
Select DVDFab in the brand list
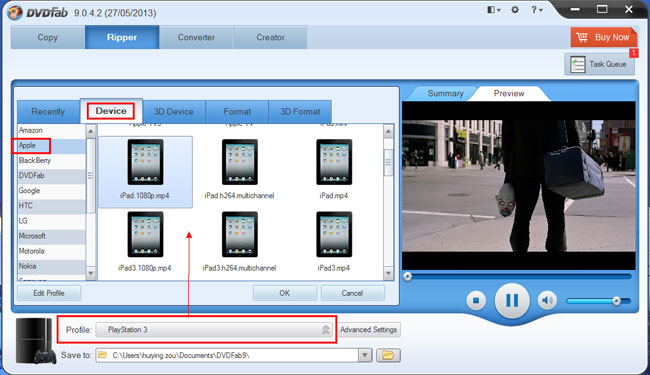51,176
